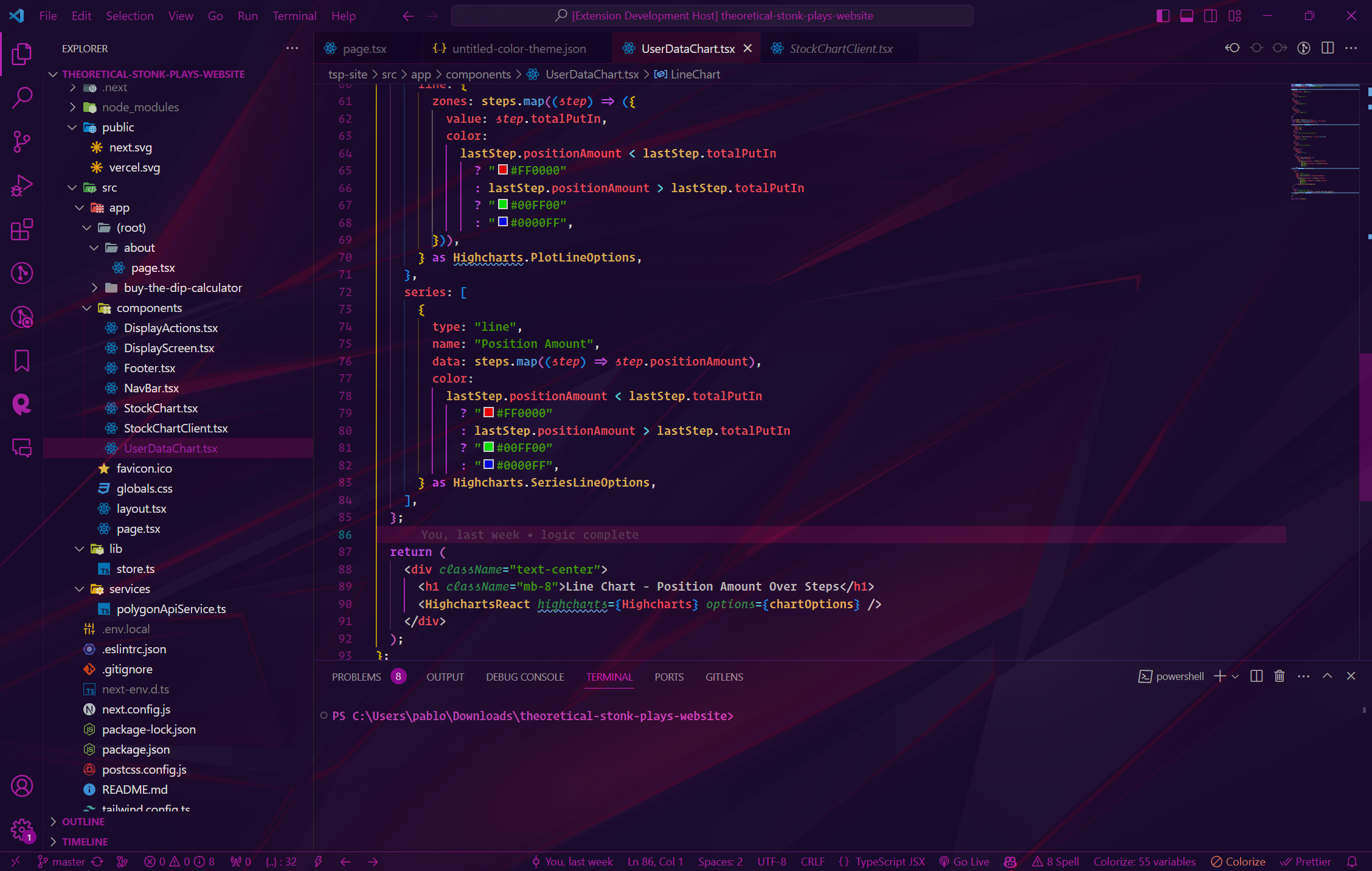Click Prettier in status bar
The width and height of the screenshot is (1372, 871).
(1306, 861)
